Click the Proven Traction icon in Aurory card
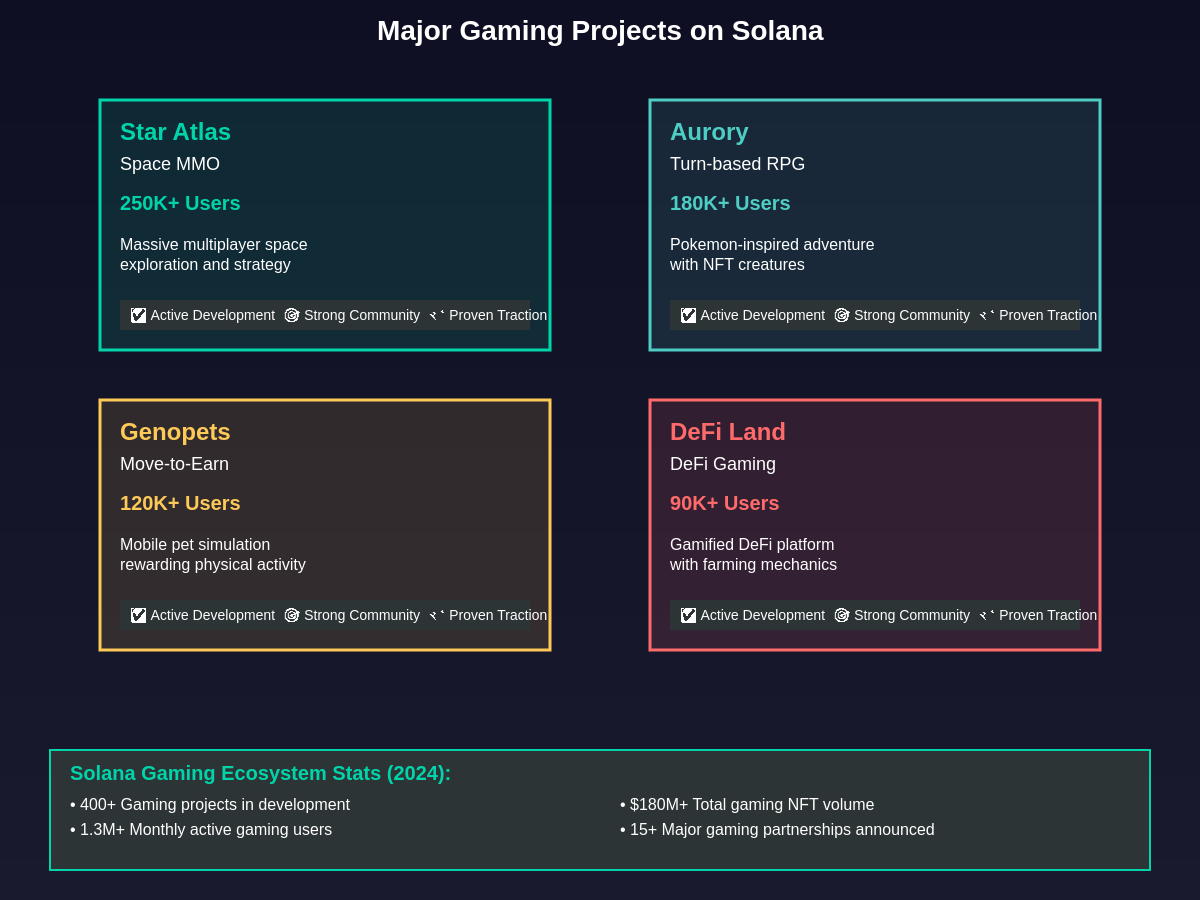This screenshot has height=900, width=1200. [987, 315]
